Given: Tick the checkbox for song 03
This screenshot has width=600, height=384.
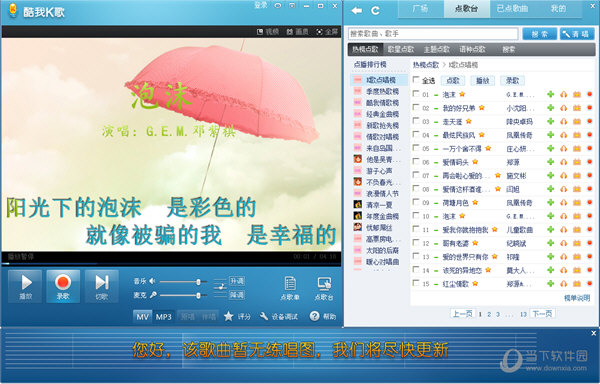Looking at the screenshot, I should pos(416,120).
